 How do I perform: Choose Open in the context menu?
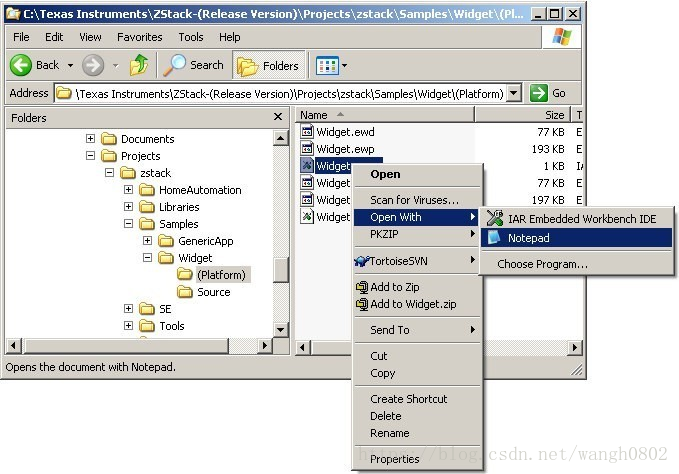[x=418, y=174]
